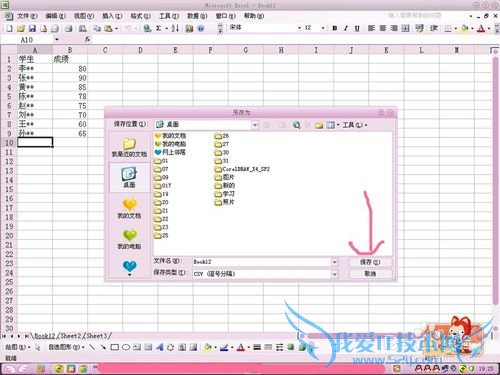
Task: Toggle Align Right
Action: pyautogui.click(x=394, y=28)
